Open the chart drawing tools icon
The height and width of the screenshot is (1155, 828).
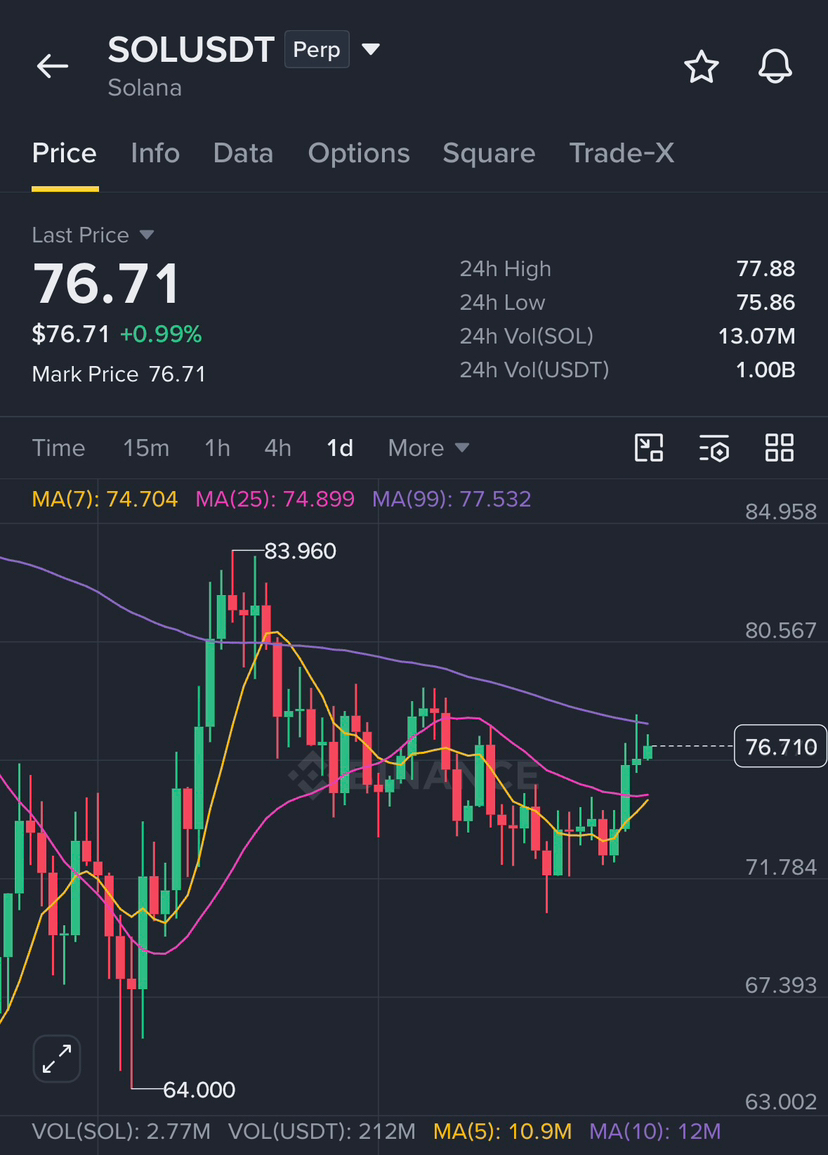click(649, 448)
